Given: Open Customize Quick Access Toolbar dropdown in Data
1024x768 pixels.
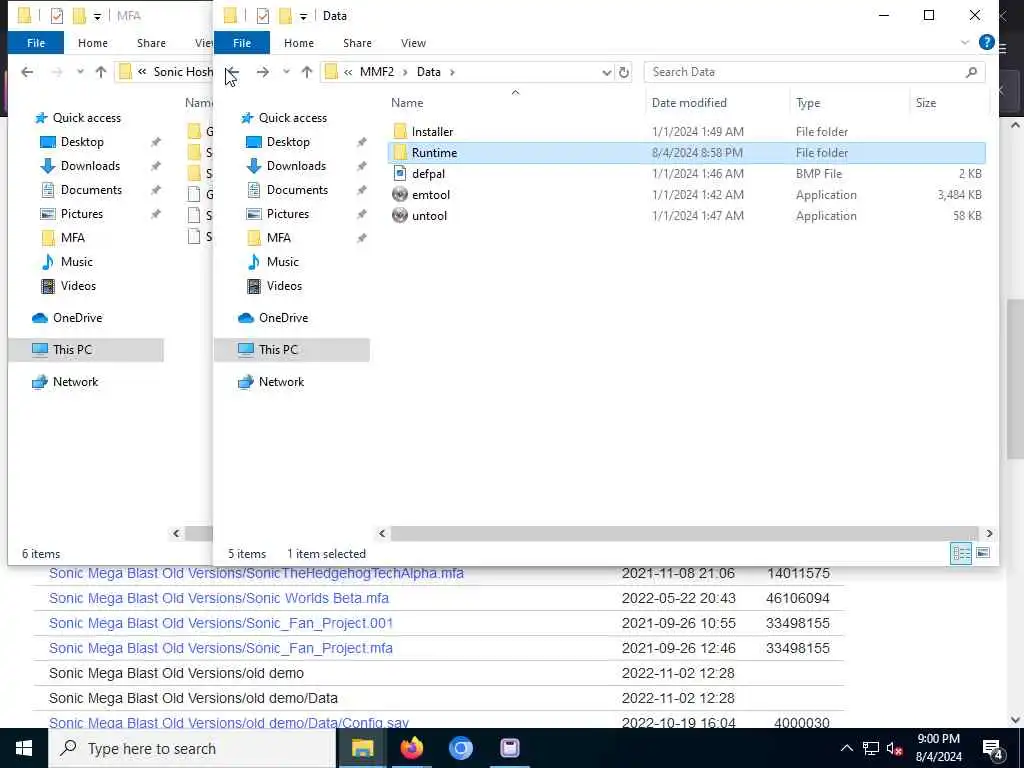Looking at the screenshot, I should tap(304, 16).
